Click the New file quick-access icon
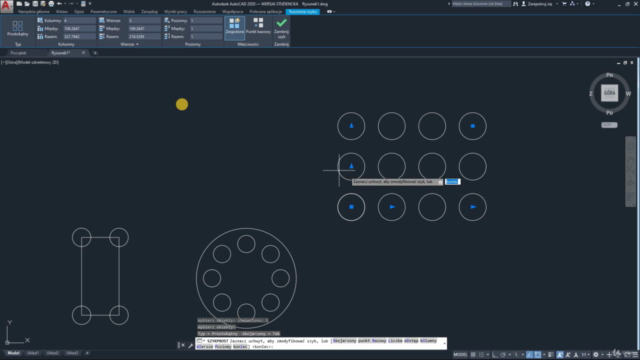 coord(19,4)
